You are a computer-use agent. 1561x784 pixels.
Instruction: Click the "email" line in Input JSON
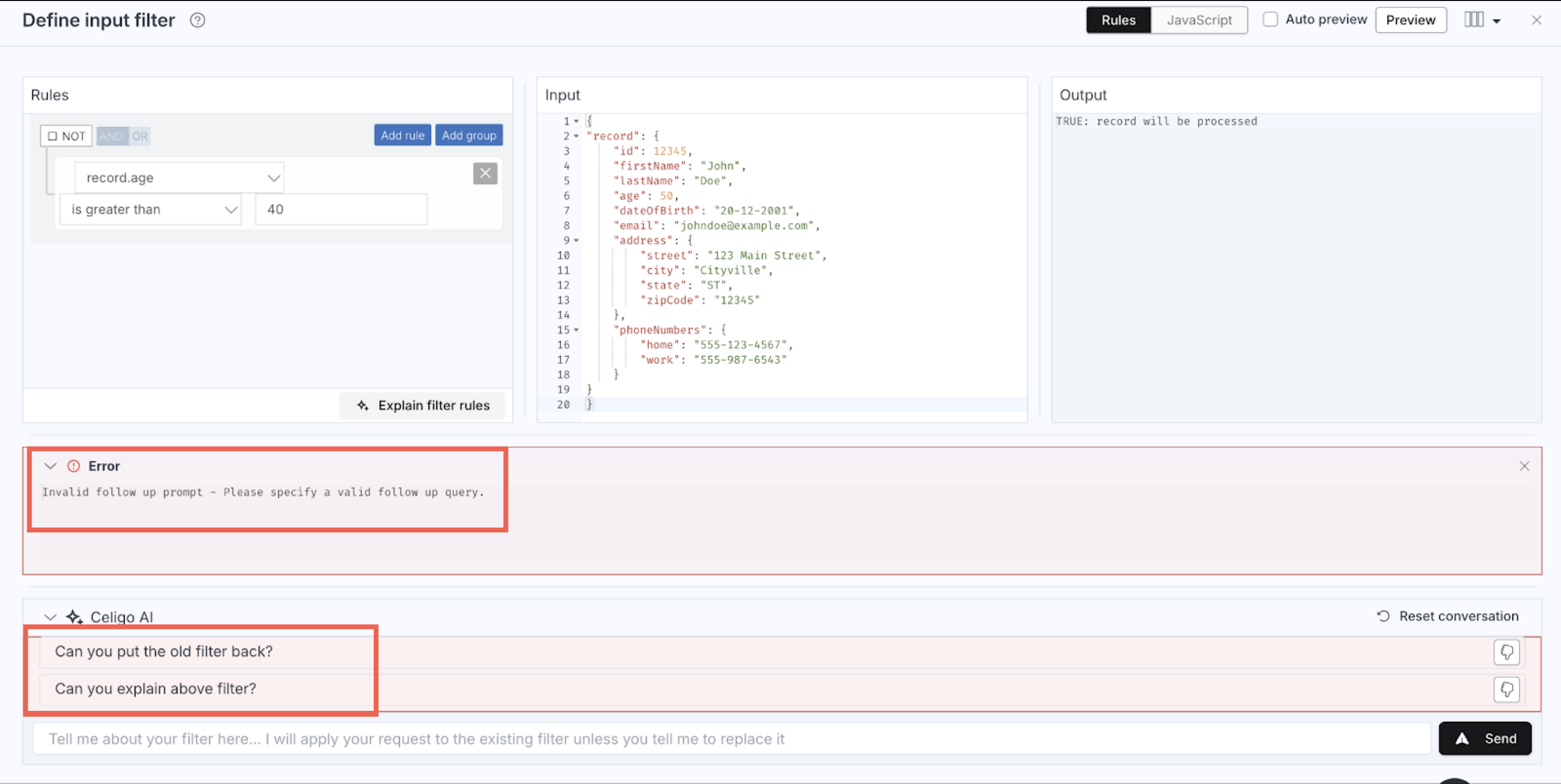click(x=716, y=225)
